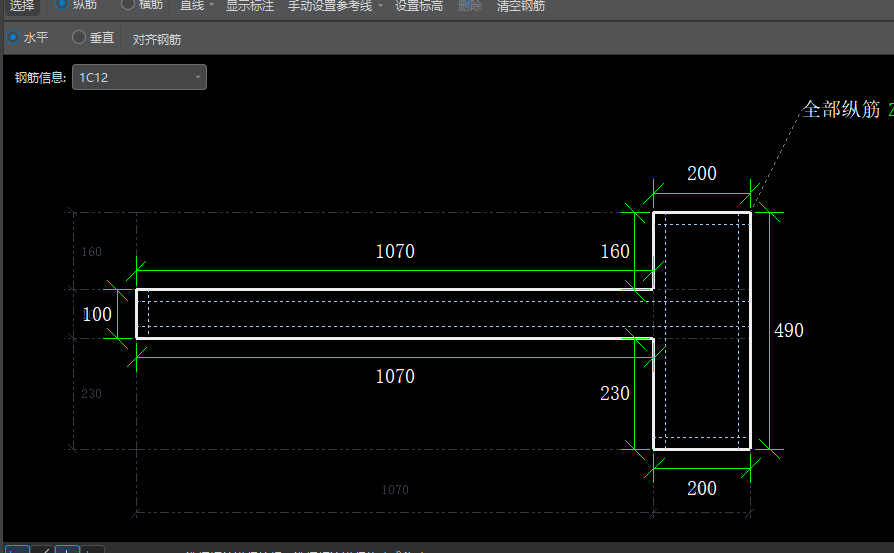Click 设置标高 in the toolbar
The height and width of the screenshot is (553, 894).
coord(418,6)
